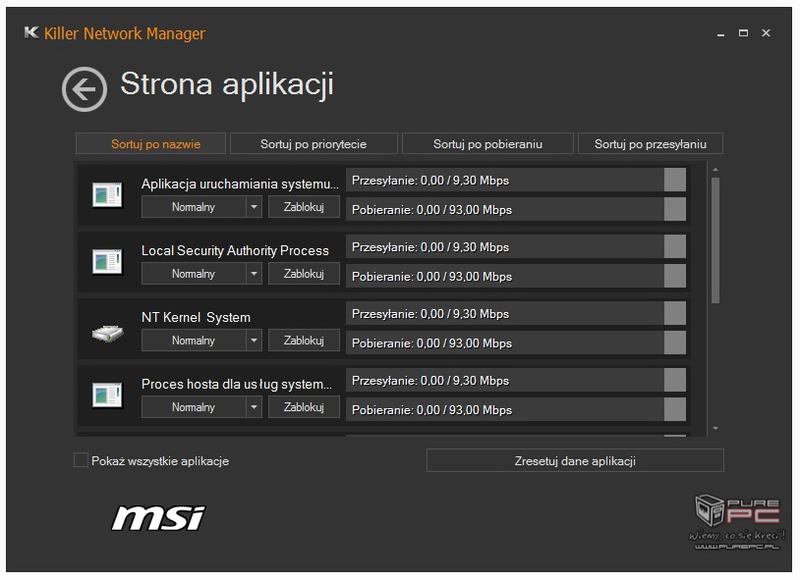Sort by Sortuj po pobieraniu
Image resolution: width=800 pixels, height=580 pixels.
(x=488, y=144)
